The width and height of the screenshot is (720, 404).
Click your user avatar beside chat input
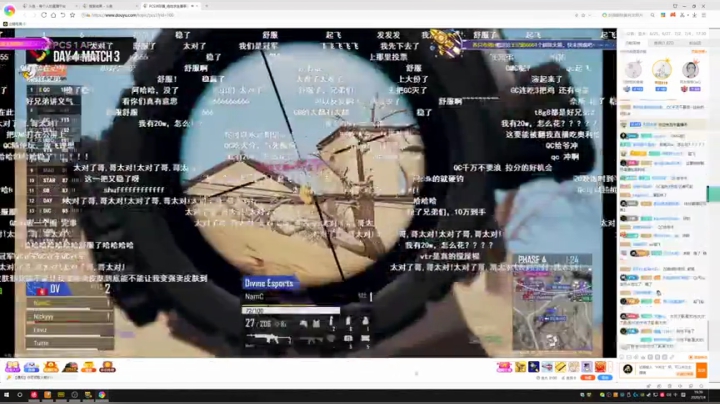tap(628, 369)
